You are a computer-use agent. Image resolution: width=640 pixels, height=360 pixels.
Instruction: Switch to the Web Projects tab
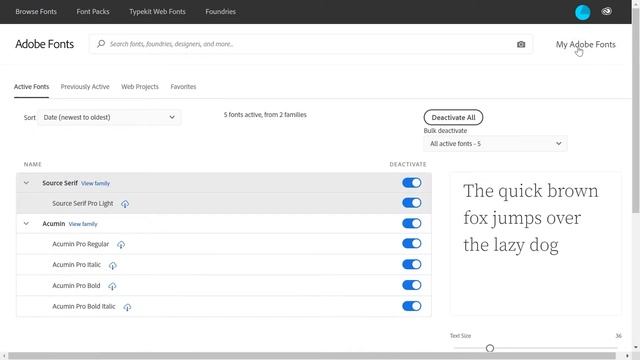(x=140, y=87)
